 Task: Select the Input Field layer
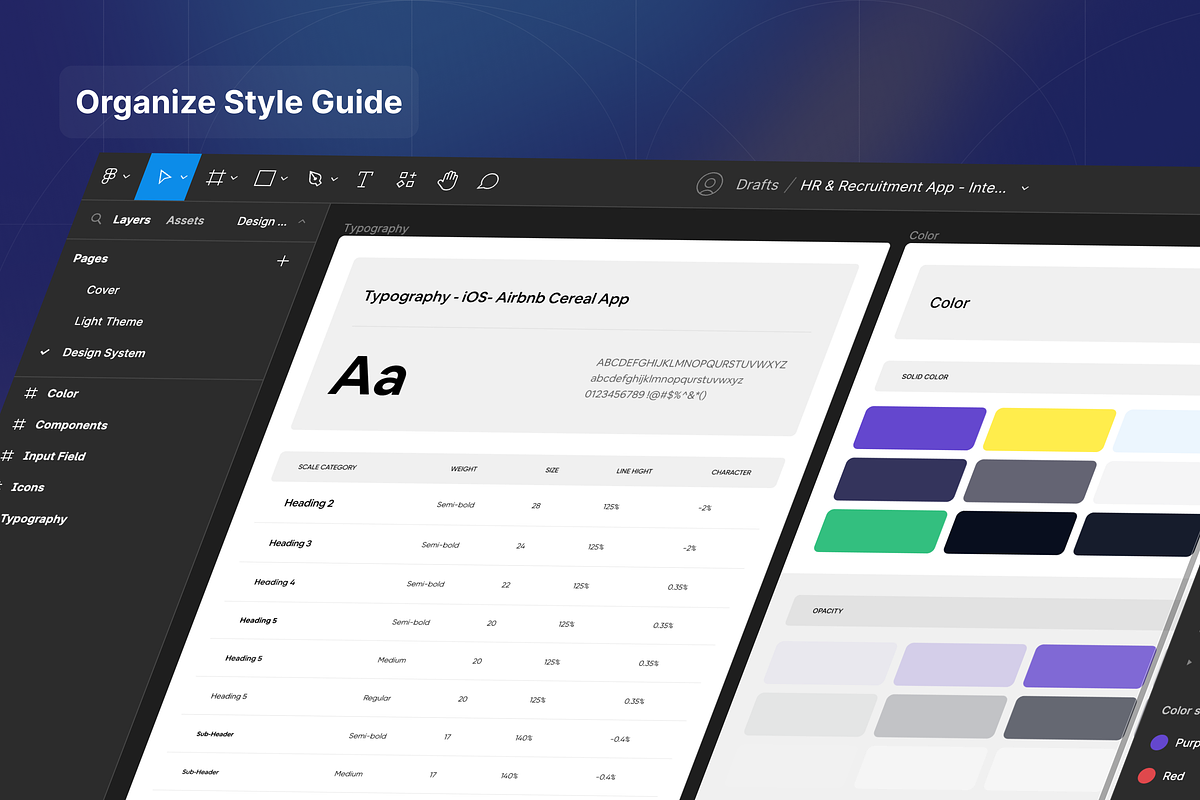(x=54, y=456)
